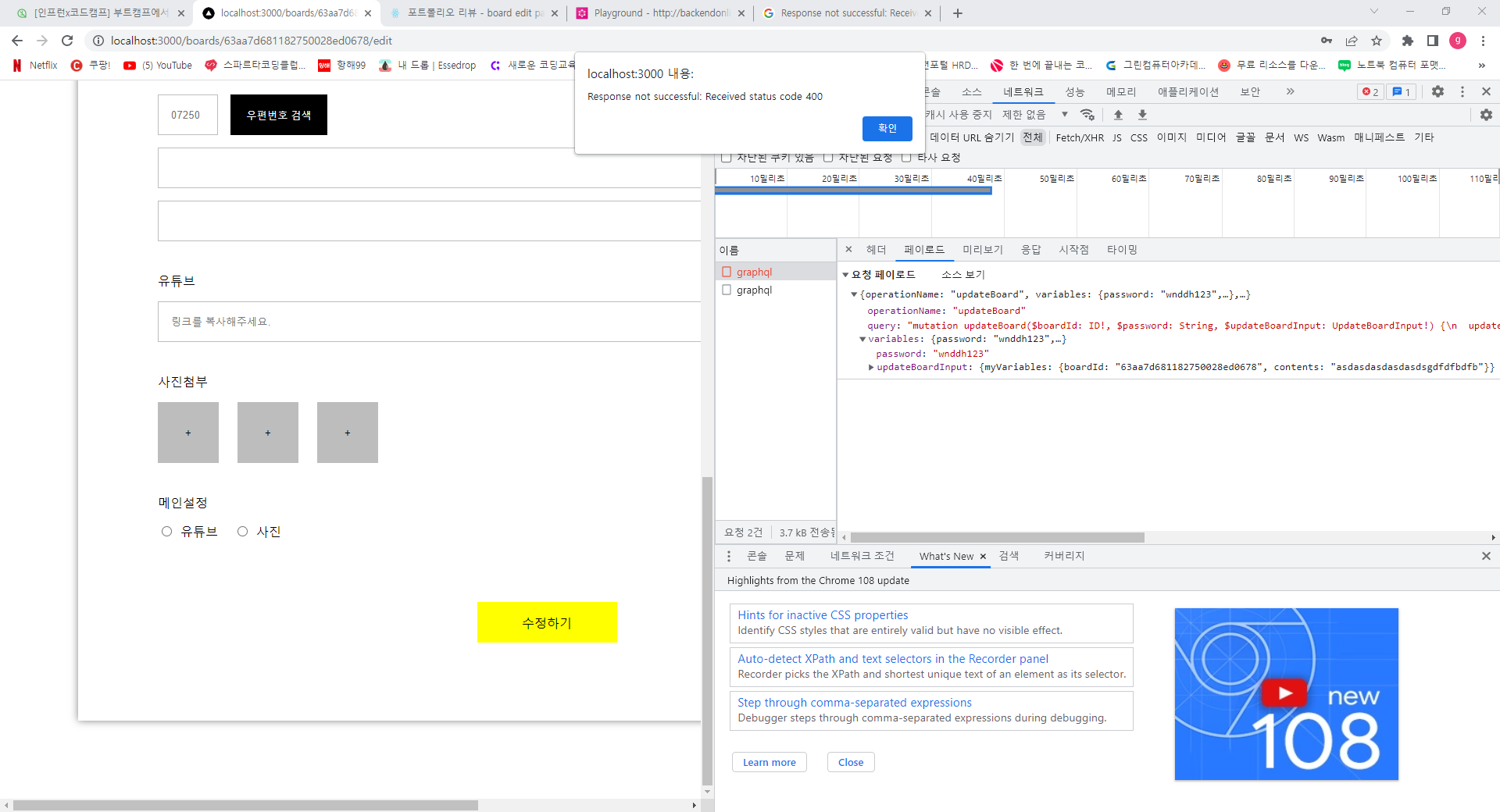Close the What's New tab in drawer
1500x812 pixels.
click(x=983, y=557)
